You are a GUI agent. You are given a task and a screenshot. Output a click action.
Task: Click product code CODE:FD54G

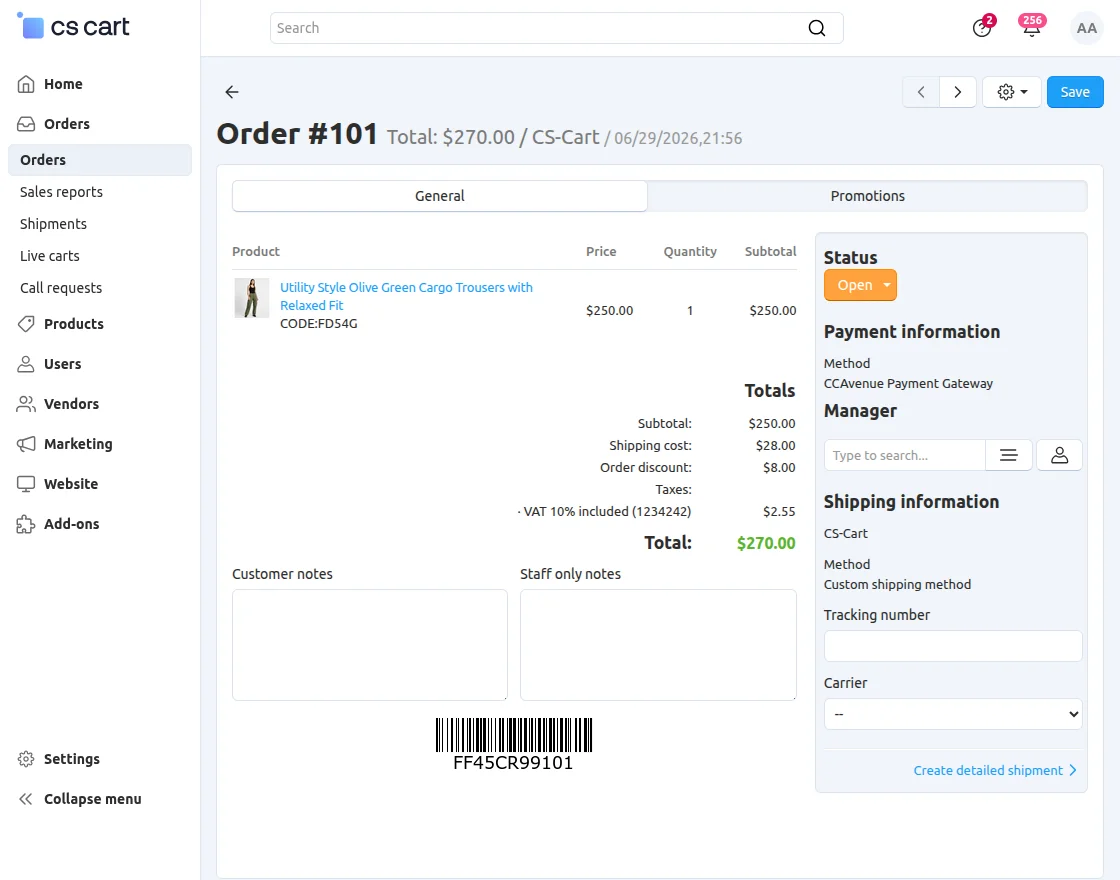pyautogui.click(x=319, y=324)
